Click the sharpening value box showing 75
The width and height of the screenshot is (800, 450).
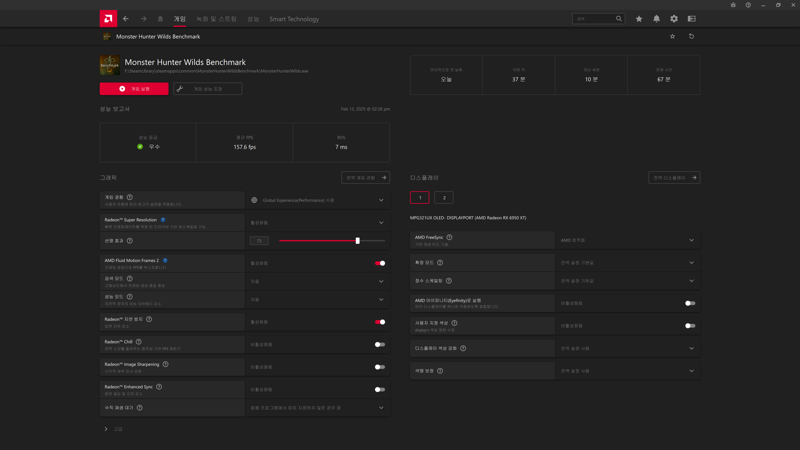[259, 241]
